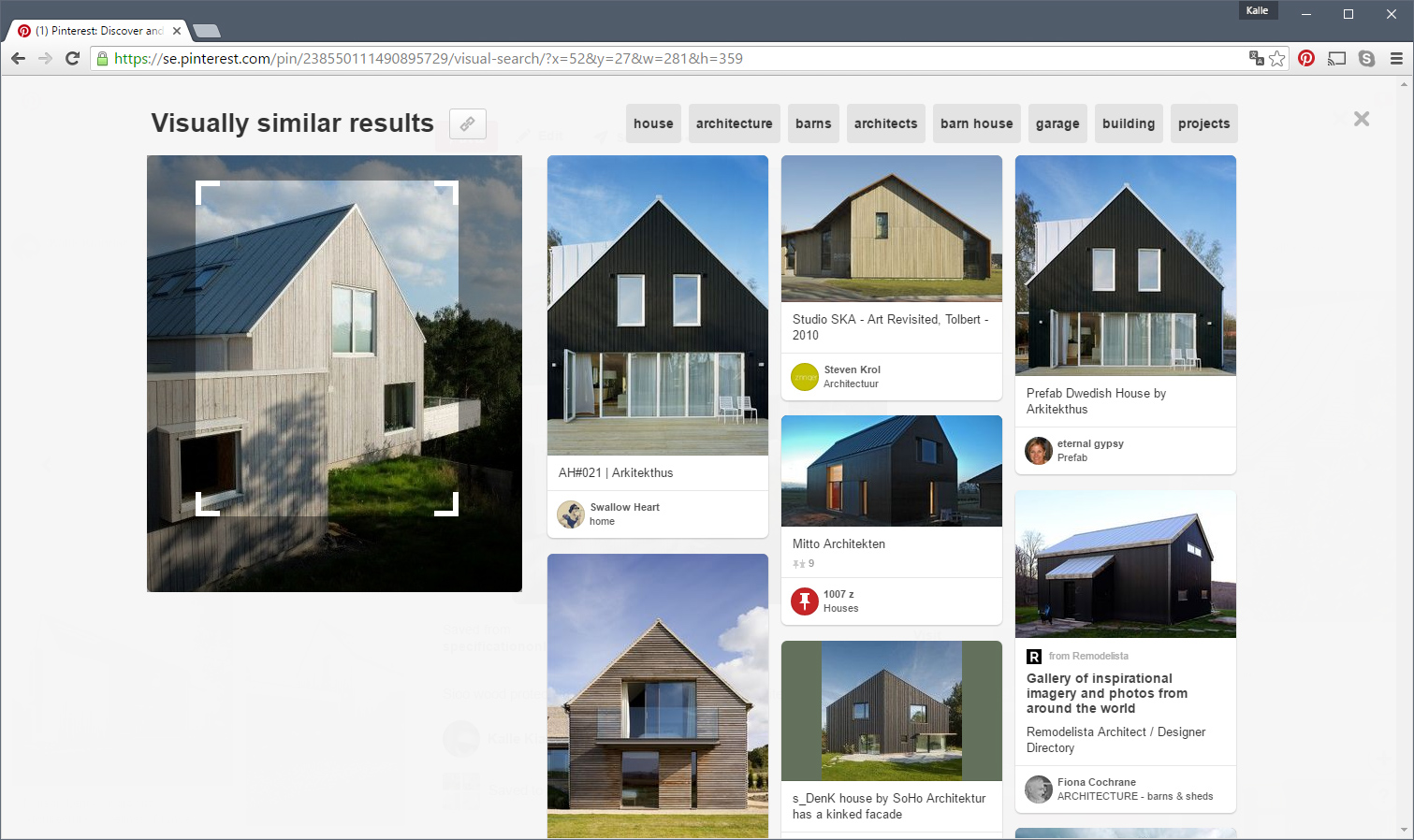This screenshot has width=1414, height=840.
Task: Bookmark page with the star icon
Action: [x=1277, y=58]
